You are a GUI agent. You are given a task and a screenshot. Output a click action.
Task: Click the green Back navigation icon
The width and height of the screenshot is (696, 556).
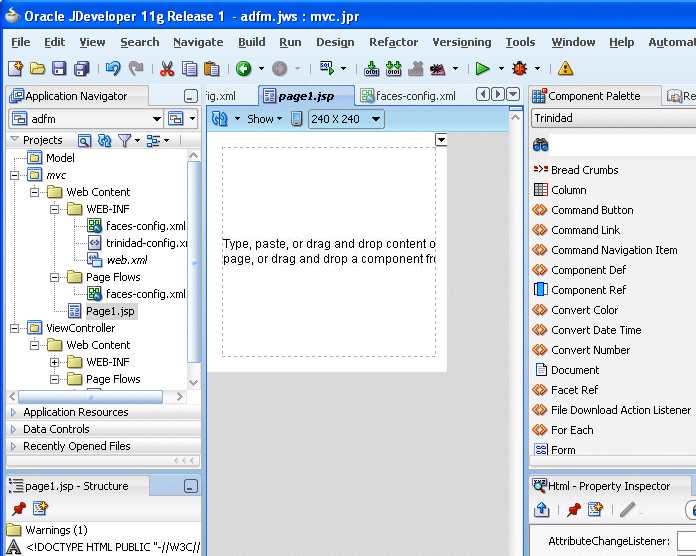pyautogui.click(x=243, y=69)
